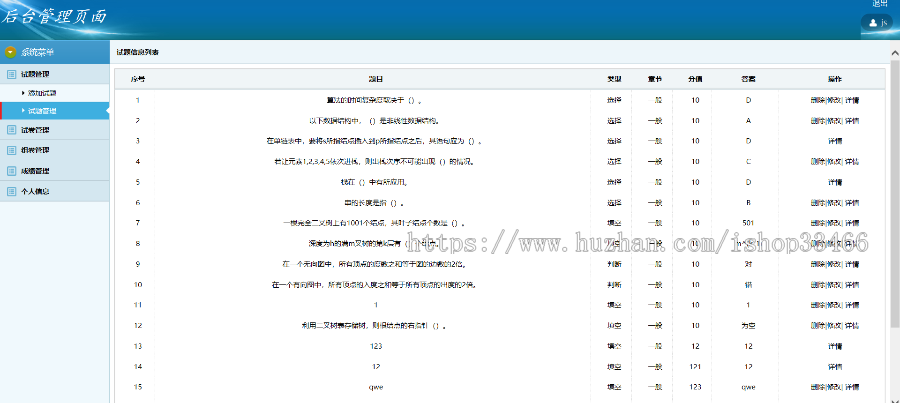Click the question text 123 in row 13
The image size is (900, 403).
pos(375,346)
